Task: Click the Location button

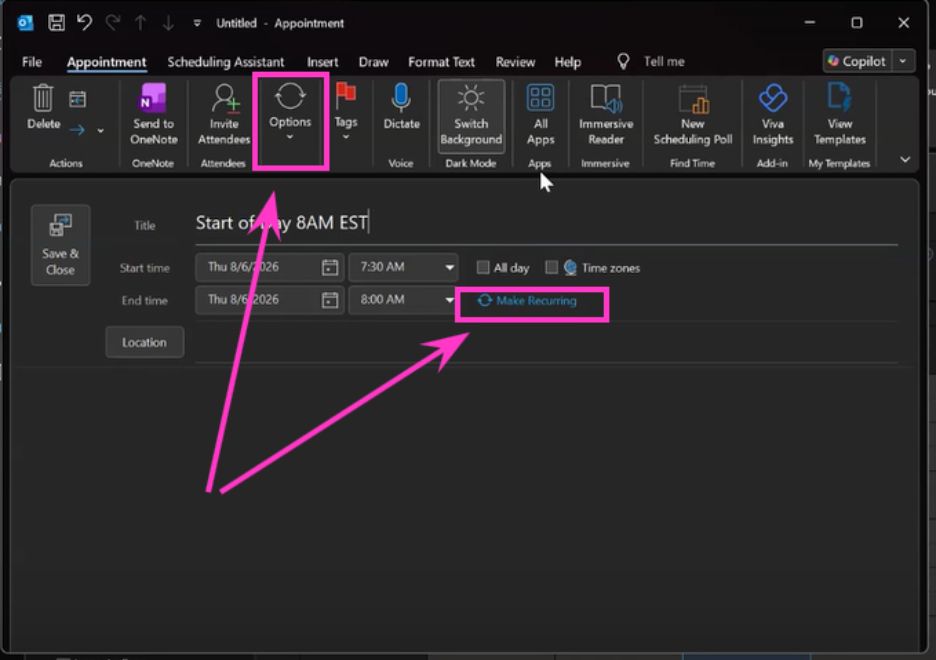Action: (x=144, y=343)
